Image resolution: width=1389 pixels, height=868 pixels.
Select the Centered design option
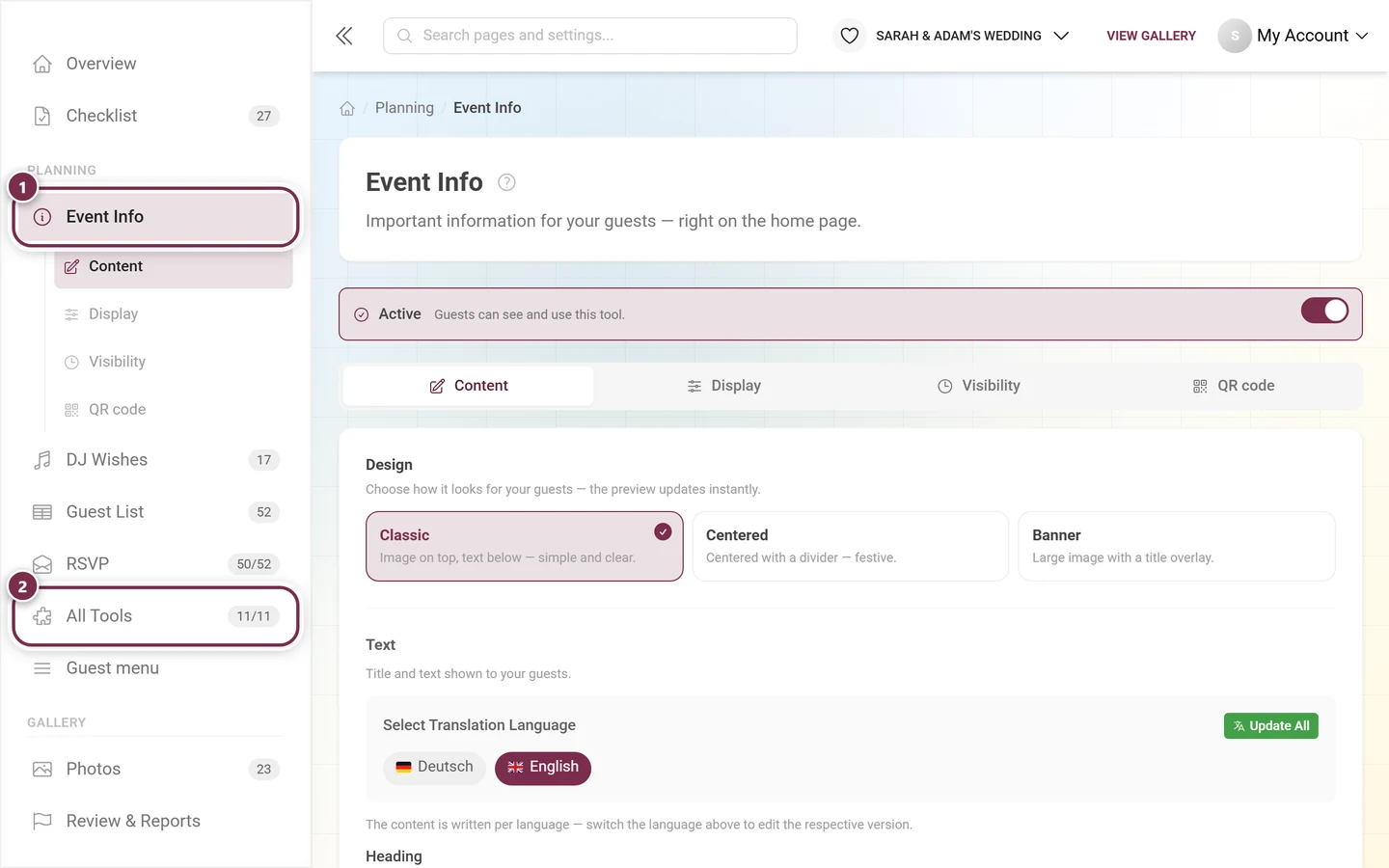(851, 546)
